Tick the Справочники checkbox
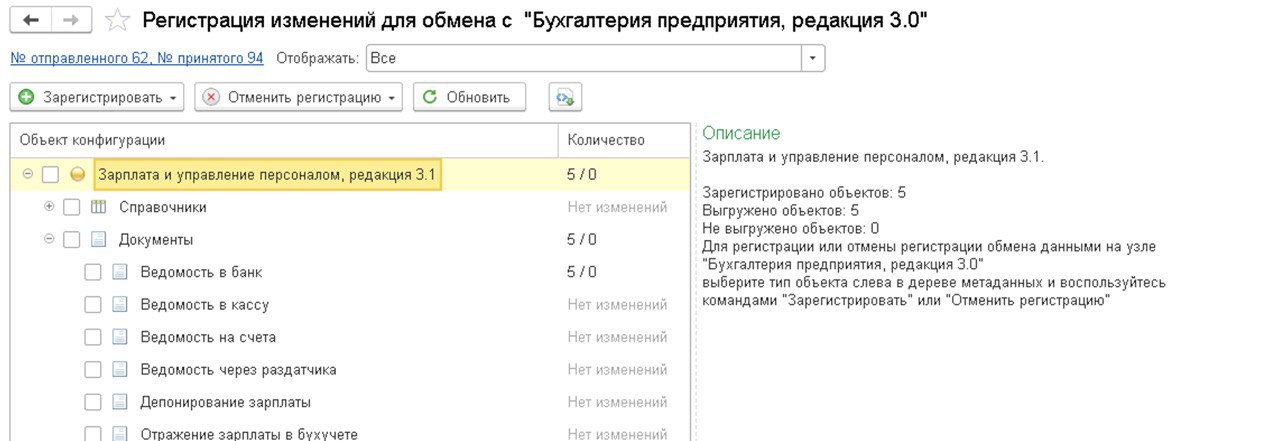 [x=71, y=208]
